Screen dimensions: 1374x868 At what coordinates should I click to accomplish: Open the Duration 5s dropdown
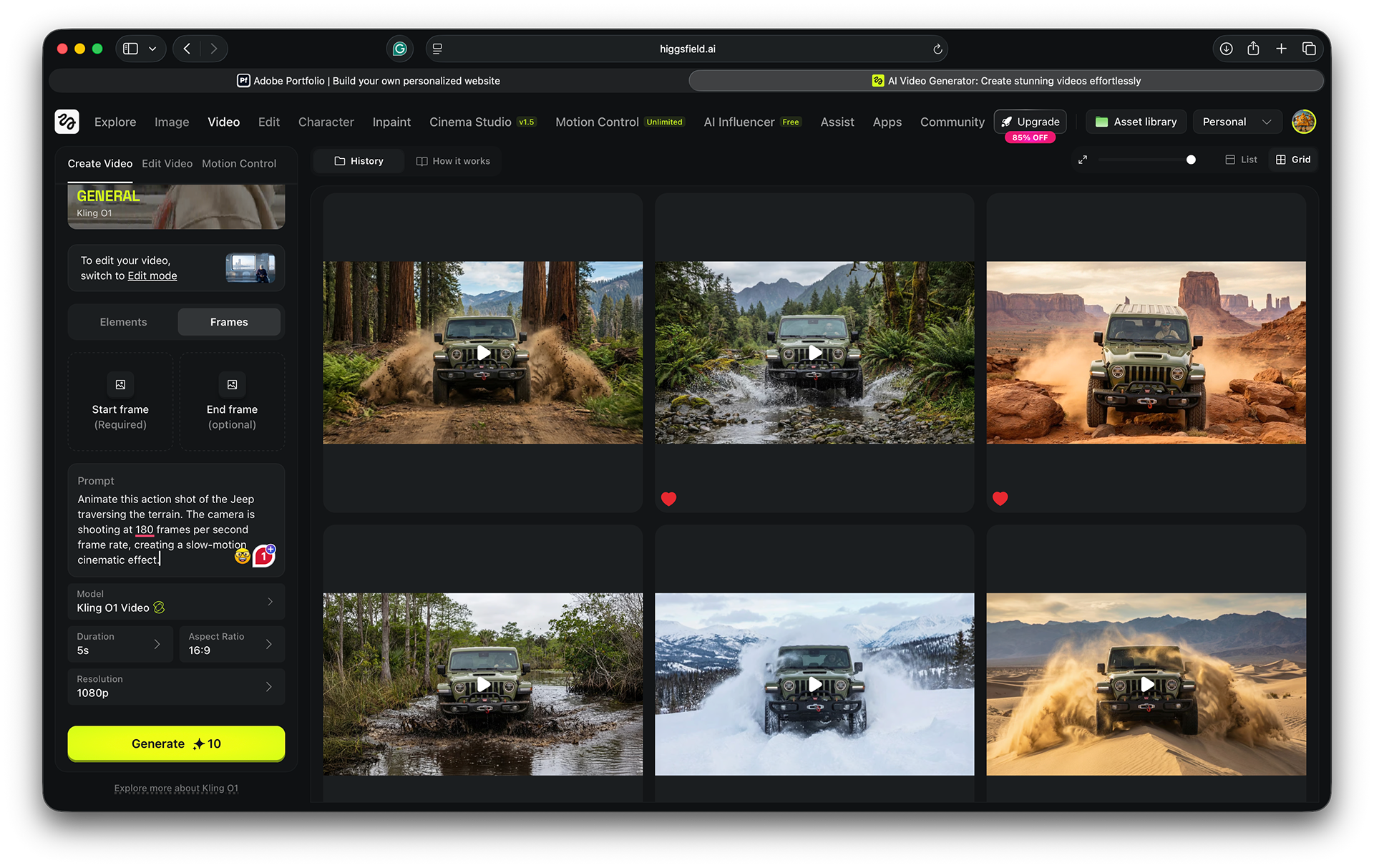coord(120,643)
